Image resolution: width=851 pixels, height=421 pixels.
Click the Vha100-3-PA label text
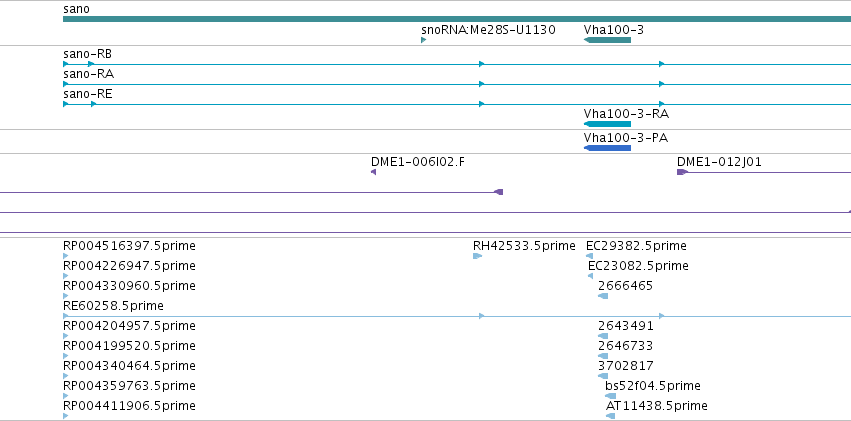626,138
